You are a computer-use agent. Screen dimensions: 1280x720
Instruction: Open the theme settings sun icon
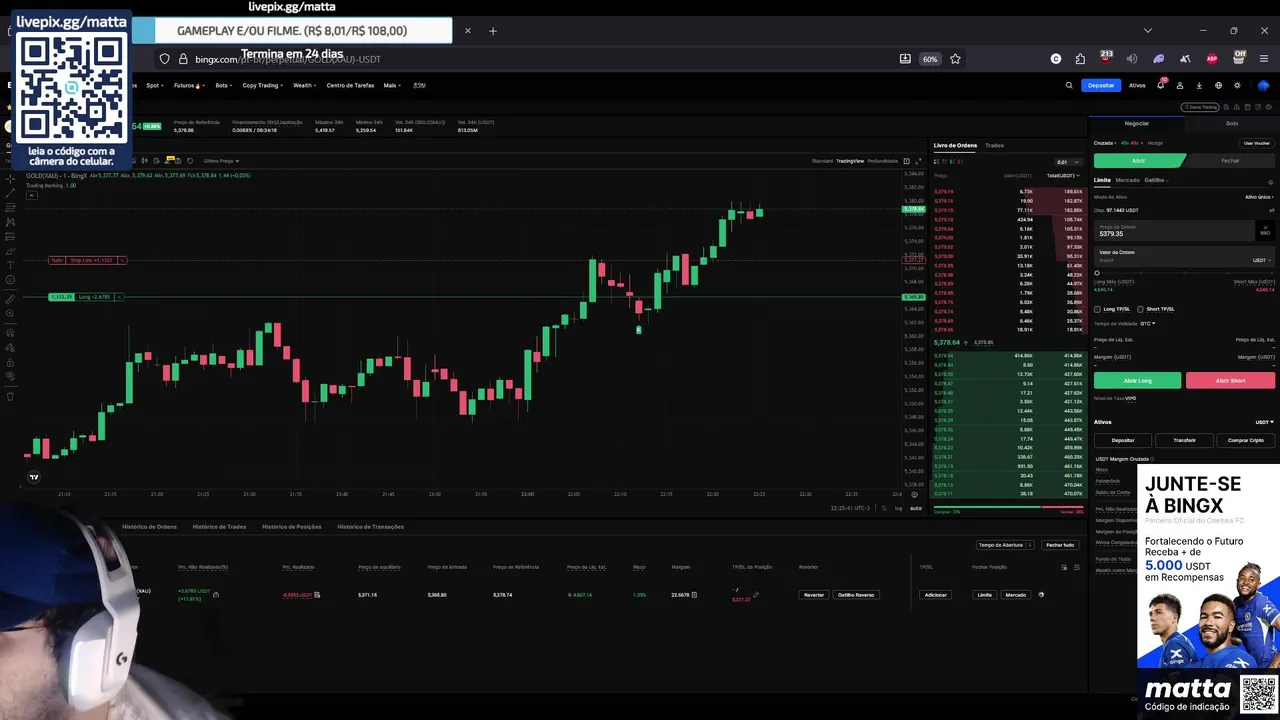(1237, 85)
